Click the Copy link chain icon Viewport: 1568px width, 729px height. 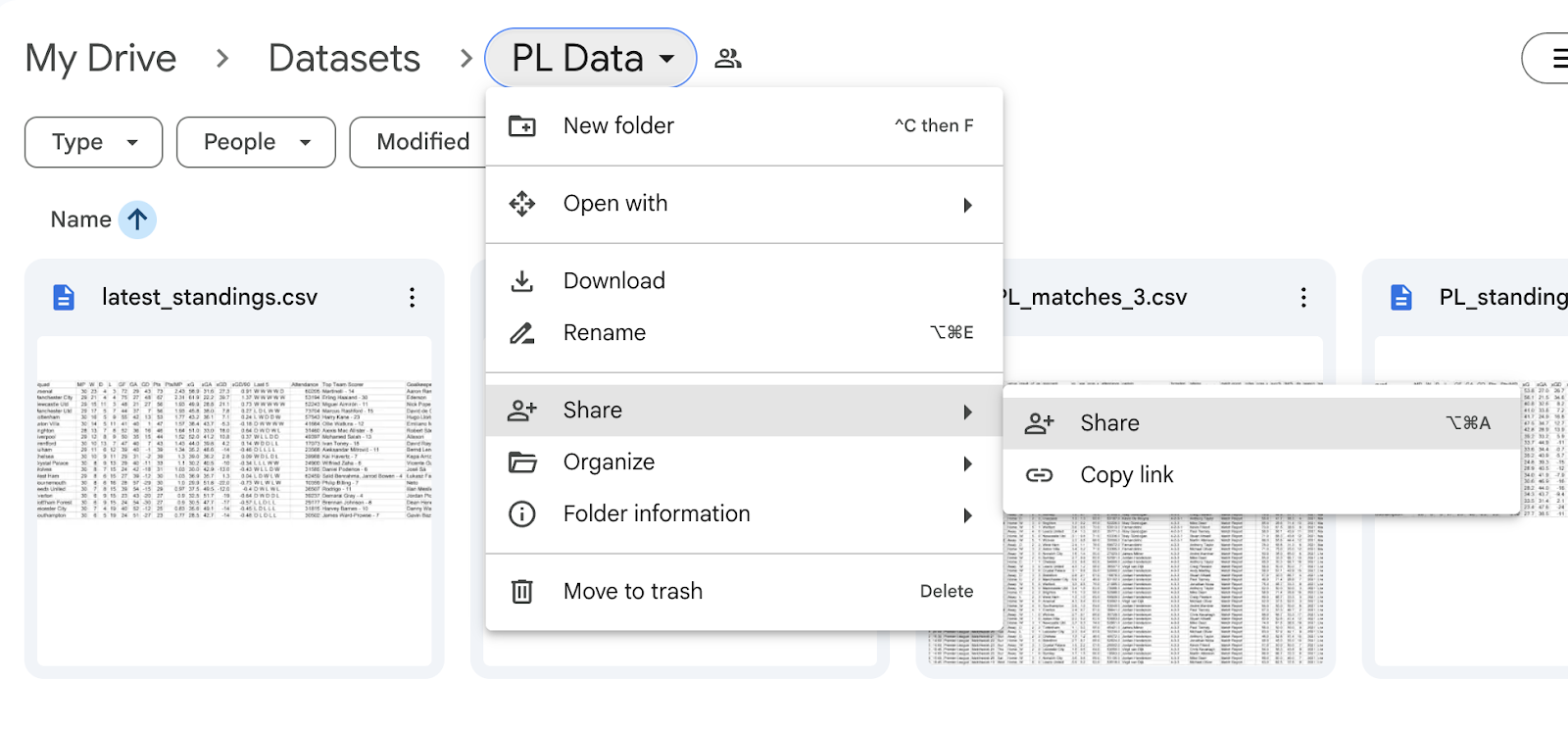click(x=1039, y=475)
